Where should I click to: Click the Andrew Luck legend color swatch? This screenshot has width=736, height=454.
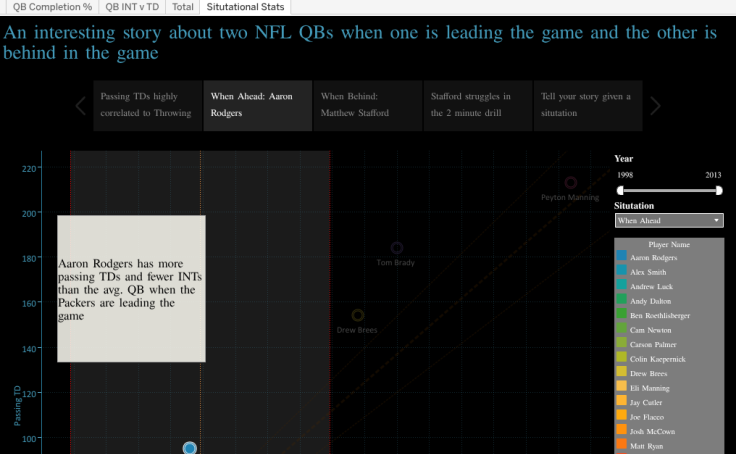(621, 285)
